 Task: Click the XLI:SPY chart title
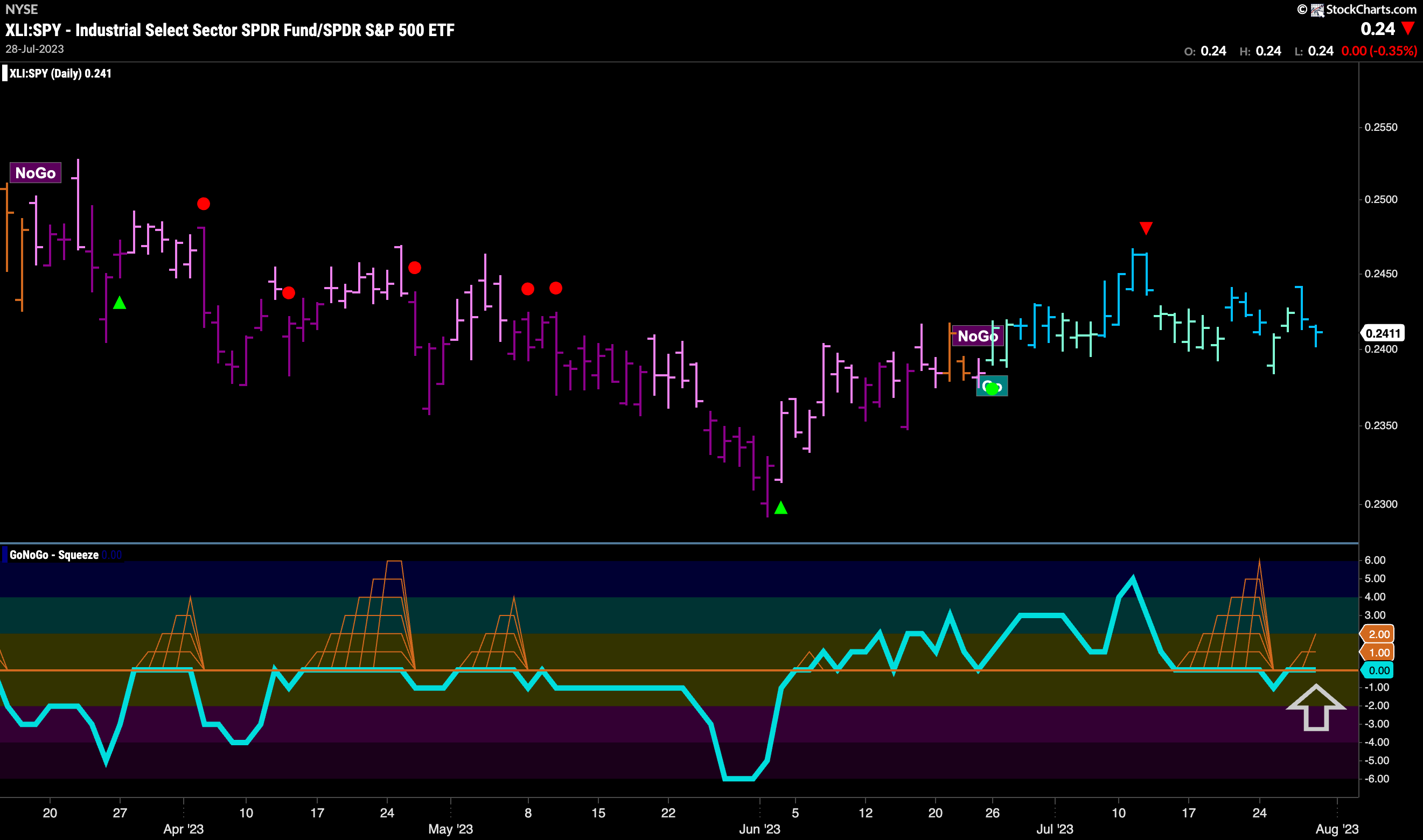pos(229,30)
